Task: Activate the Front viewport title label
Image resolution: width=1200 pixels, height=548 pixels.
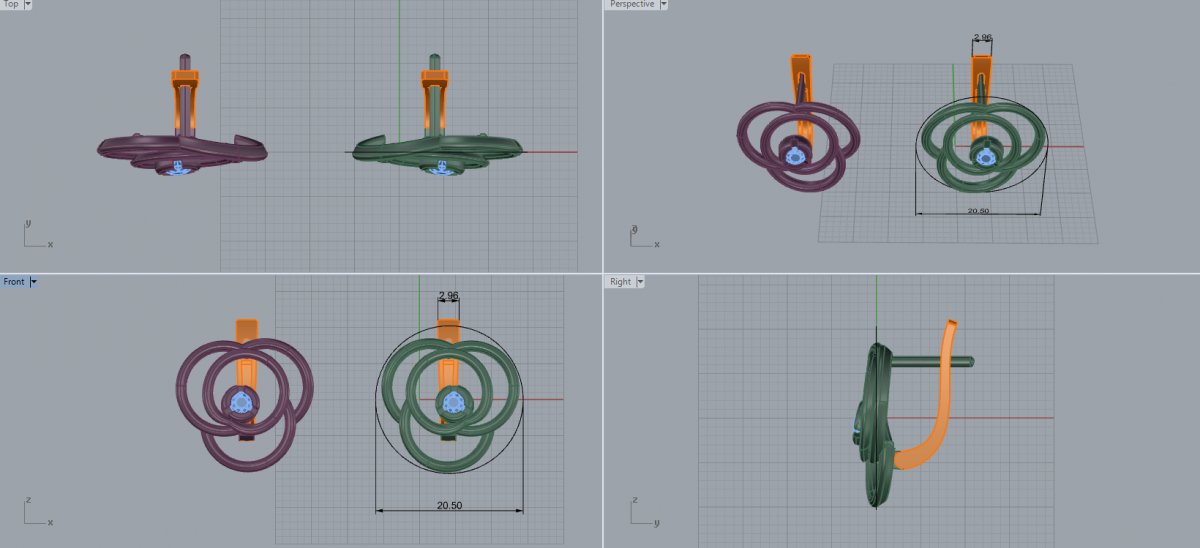Action: (x=14, y=282)
